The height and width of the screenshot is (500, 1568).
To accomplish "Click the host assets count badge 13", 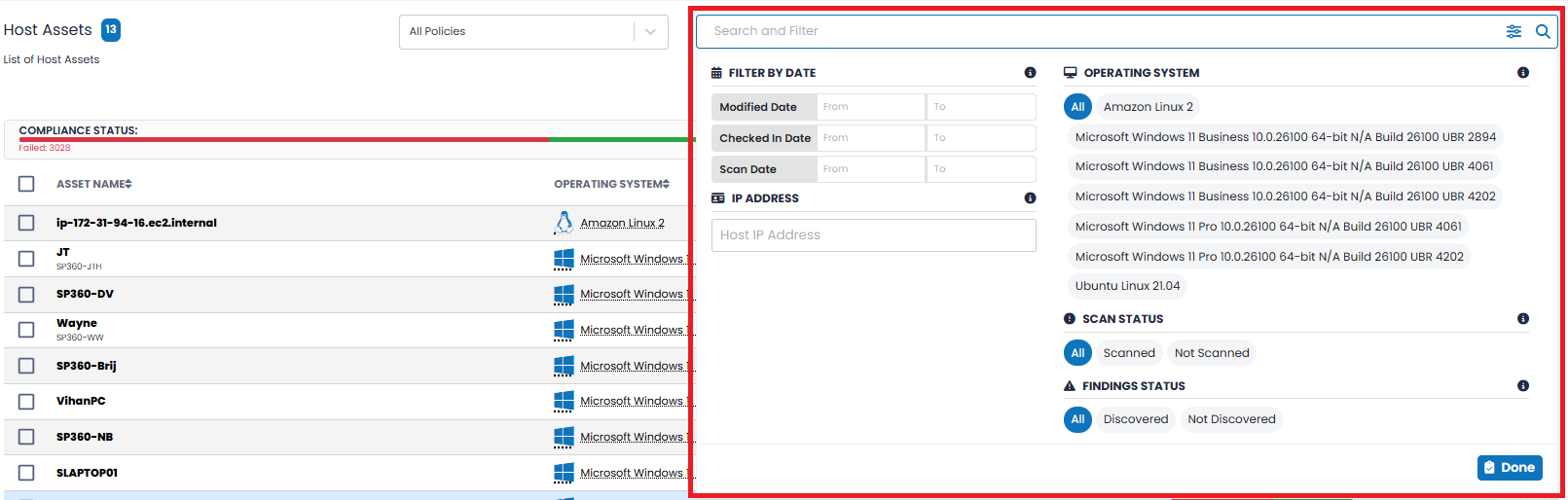I will 111,30.
